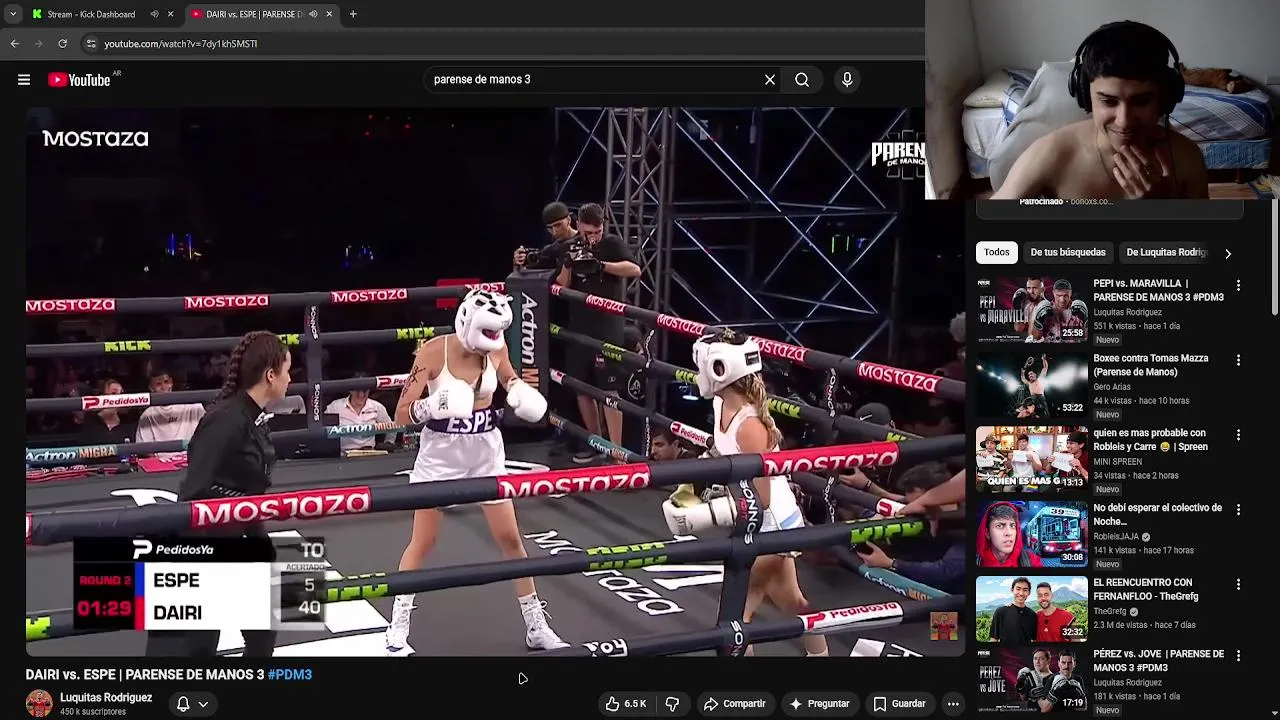The height and width of the screenshot is (720, 1280).
Task: Open 'EL REENCUENTRO CON FERNANFLOO' thumbnail
Action: point(1032,609)
